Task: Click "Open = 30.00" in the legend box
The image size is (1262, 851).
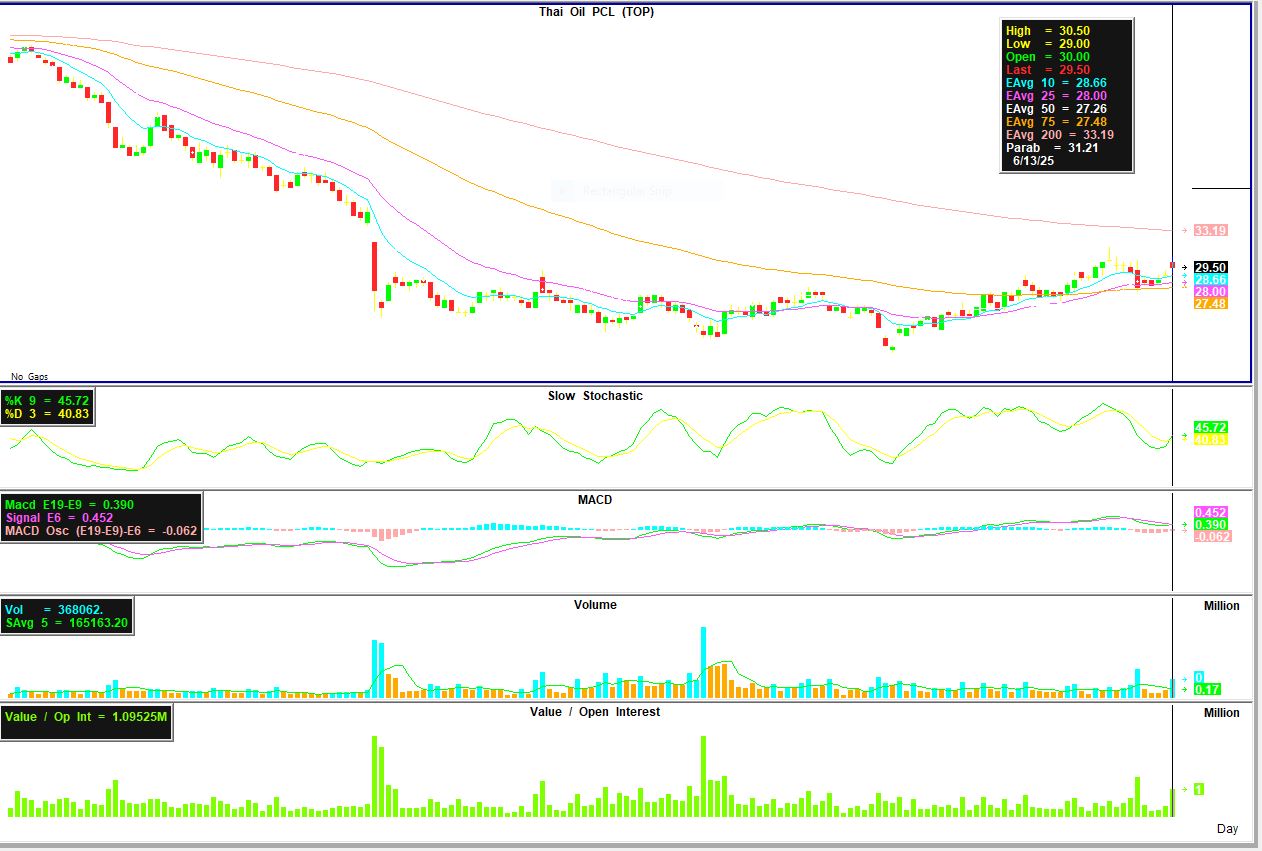Action: coord(1047,57)
